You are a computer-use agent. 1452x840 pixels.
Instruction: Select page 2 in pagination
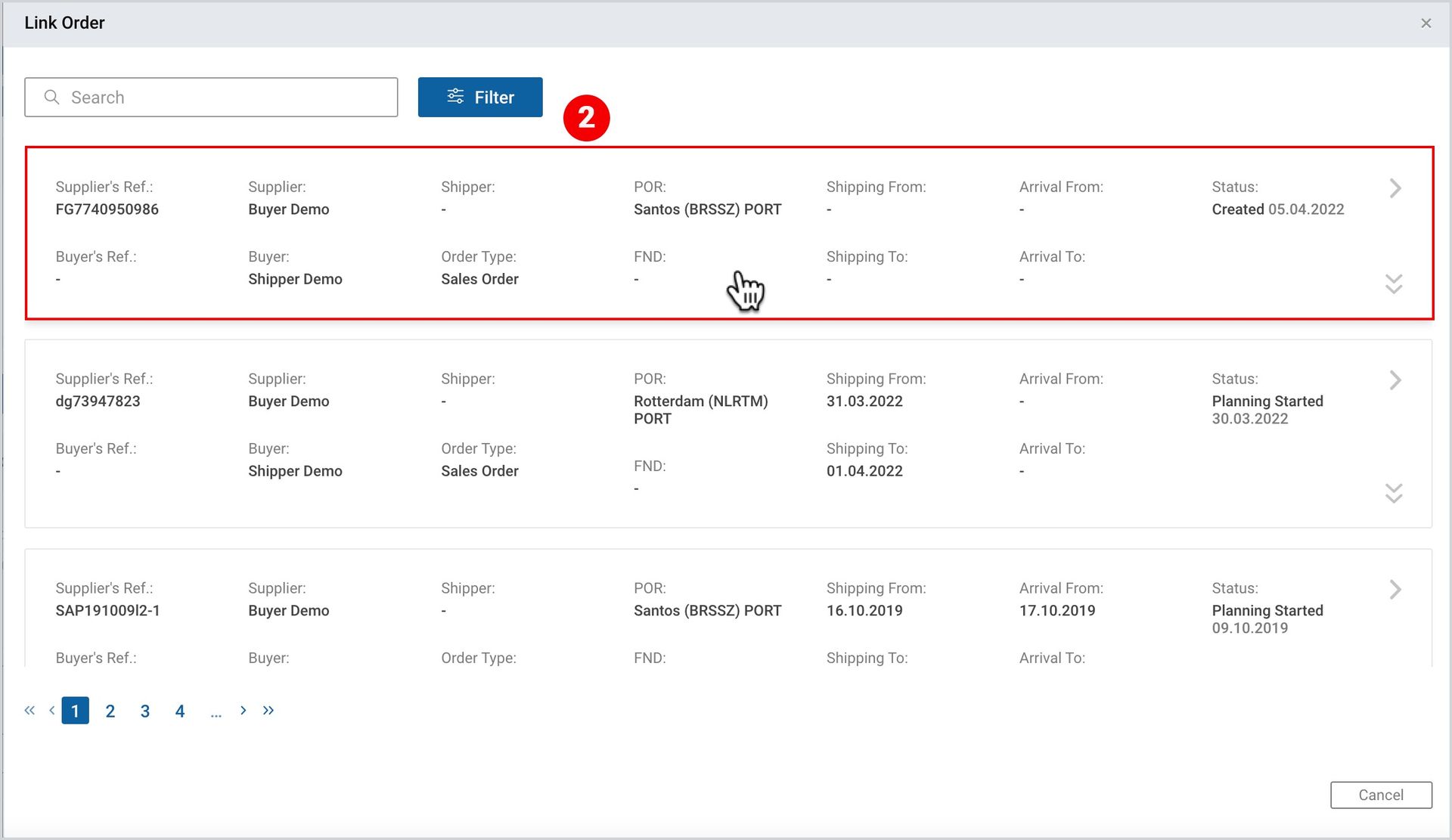(x=110, y=711)
